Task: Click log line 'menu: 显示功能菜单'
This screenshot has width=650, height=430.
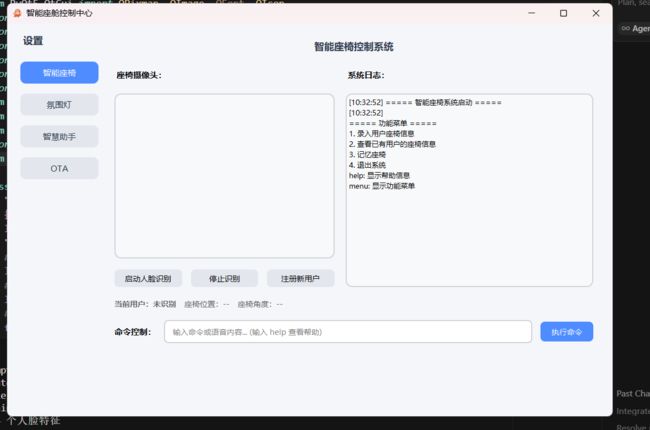Action: (x=382, y=186)
